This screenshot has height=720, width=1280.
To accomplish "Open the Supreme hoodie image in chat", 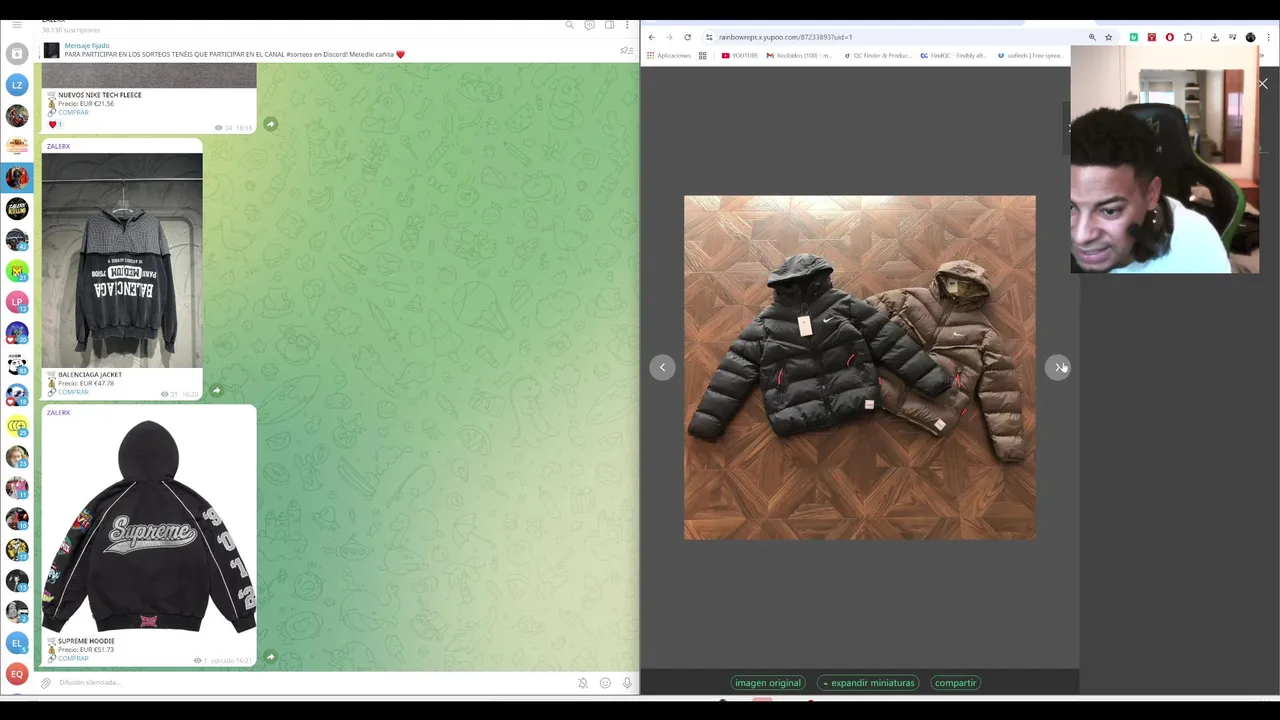I will pos(149,527).
